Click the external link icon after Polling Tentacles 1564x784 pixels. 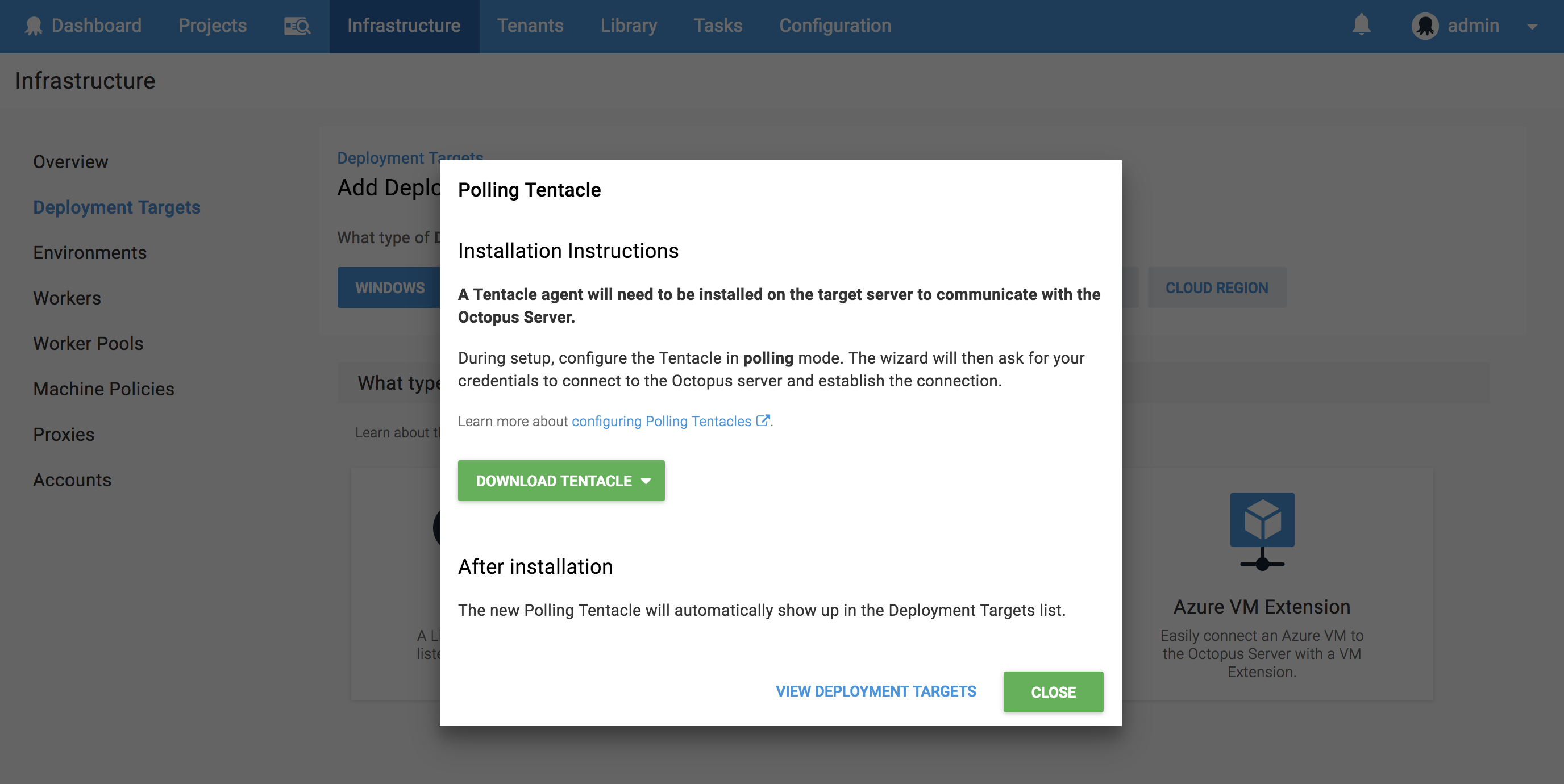click(x=763, y=420)
